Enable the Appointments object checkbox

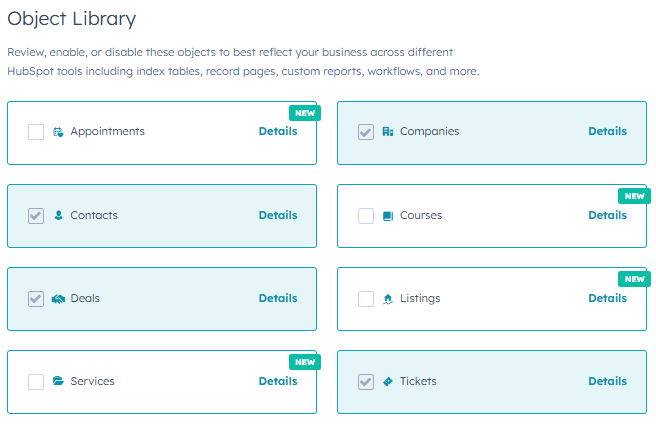click(x=36, y=132)
